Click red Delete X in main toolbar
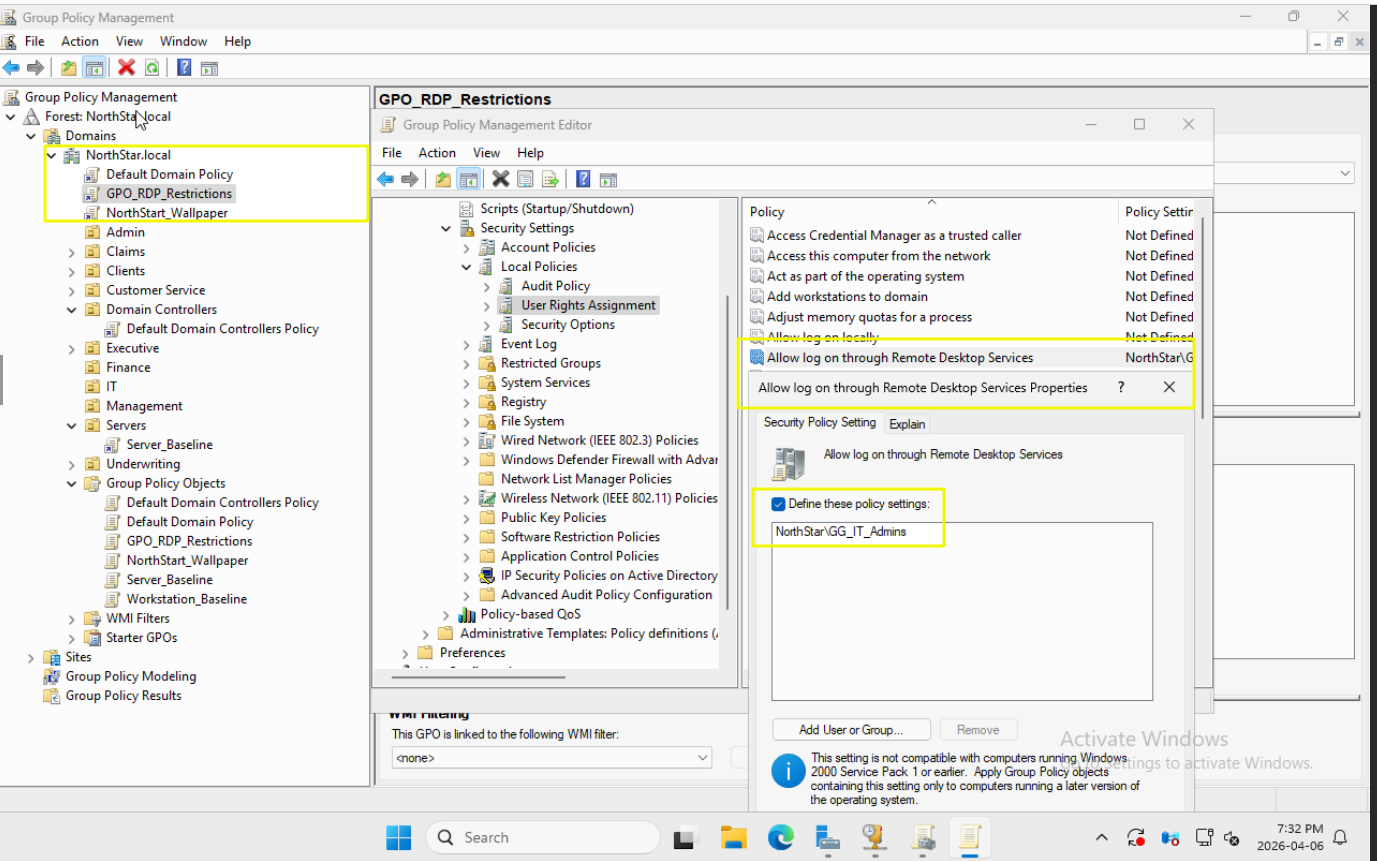 [126, 67]
